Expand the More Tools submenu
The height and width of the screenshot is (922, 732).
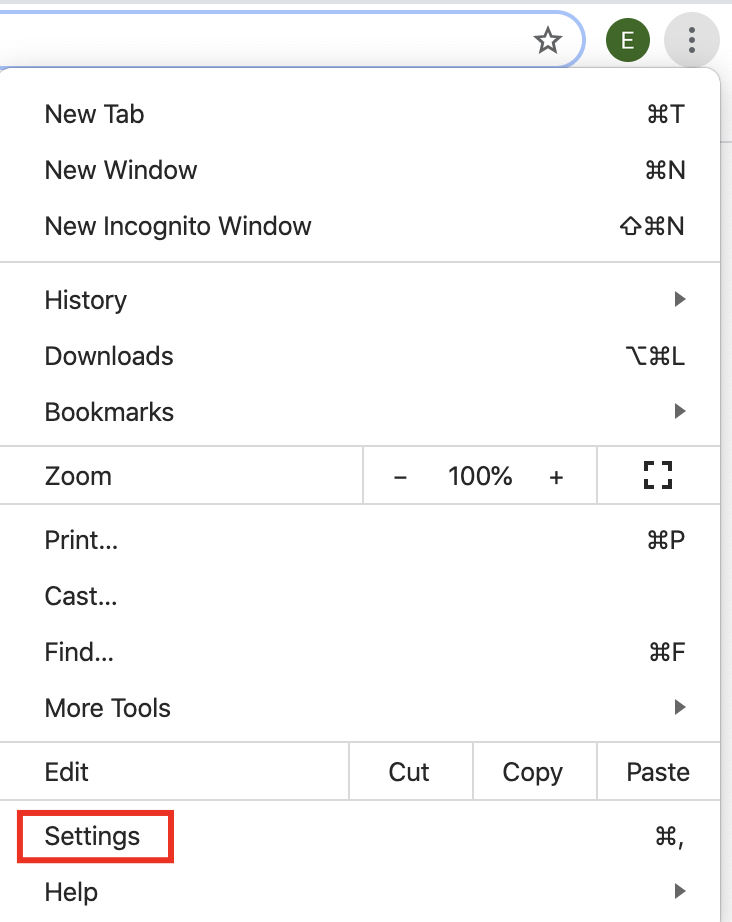click(x=107, y=708)
